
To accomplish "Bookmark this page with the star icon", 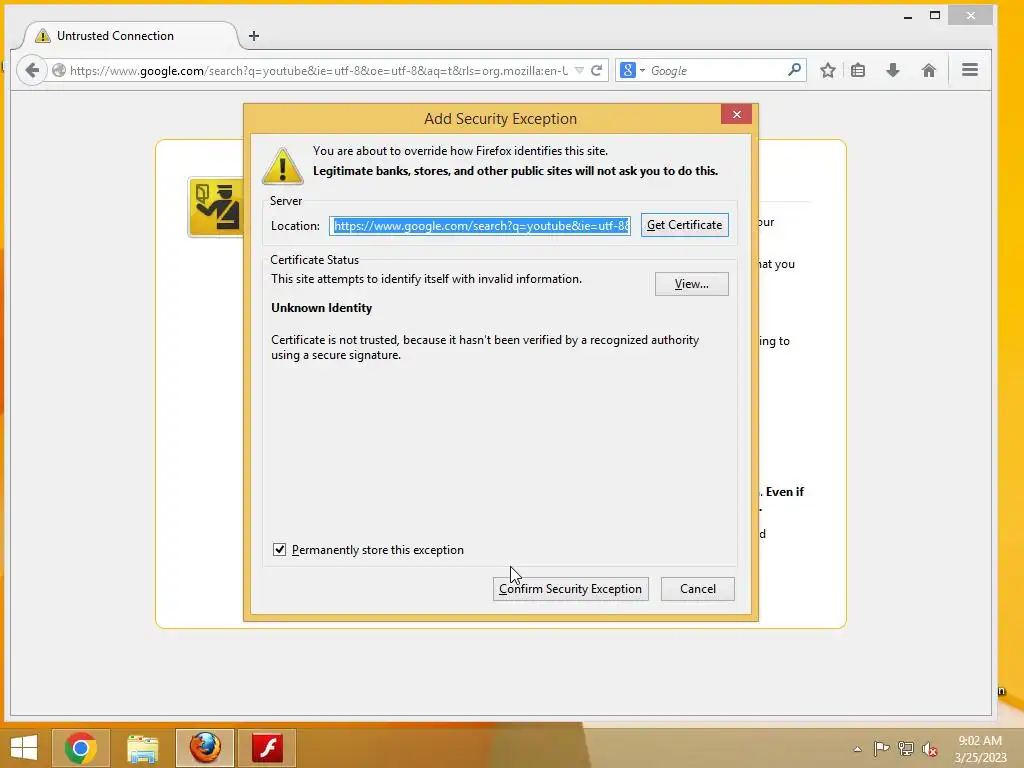I will click(827, 71).
